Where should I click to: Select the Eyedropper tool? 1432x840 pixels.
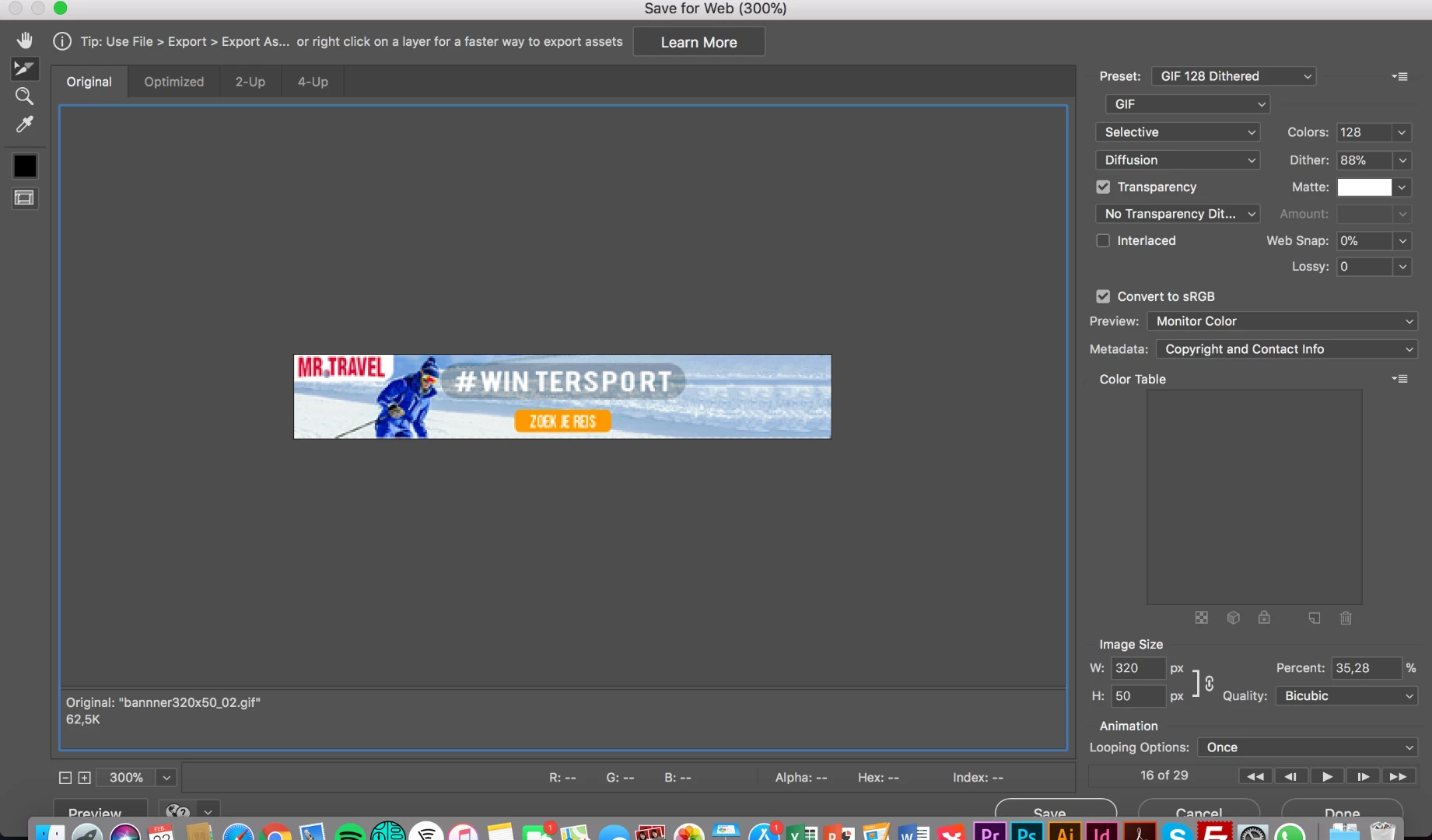click(x=25, y=124)
